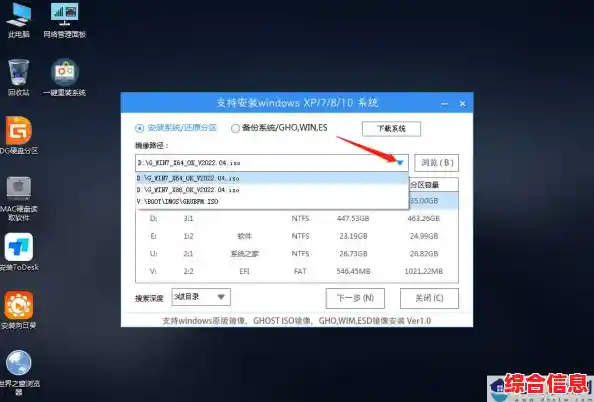Click the 463.26GB capacity cell
The image size is (594, 402).
(424, 219)
